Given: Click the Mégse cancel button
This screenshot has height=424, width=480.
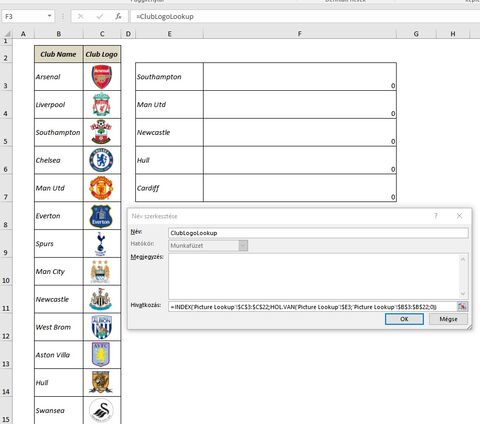Looking at the screenshot, I should tap(448, 319).
